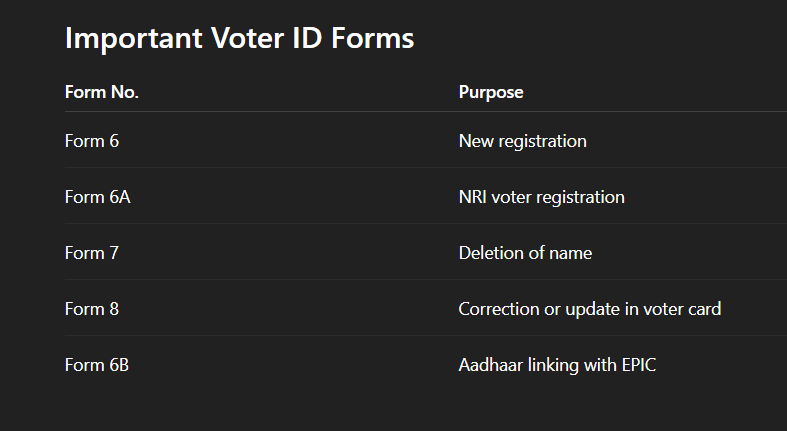Image resolution: width=787 pixels, height=431 pixels.
Task: Click the 'Form 6' cell
Action: click(92, 141)
